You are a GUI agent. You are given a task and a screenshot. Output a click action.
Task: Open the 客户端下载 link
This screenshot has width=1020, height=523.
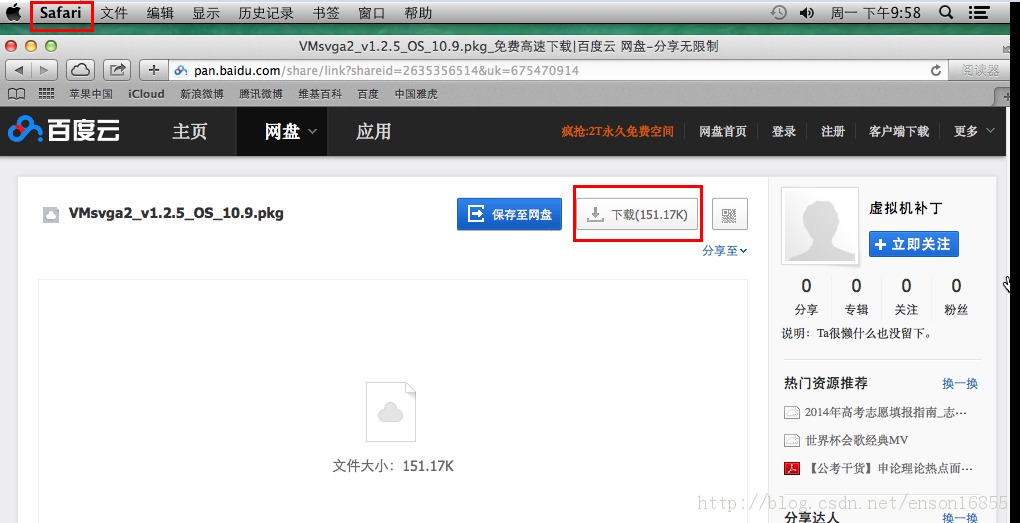(899, 131)
